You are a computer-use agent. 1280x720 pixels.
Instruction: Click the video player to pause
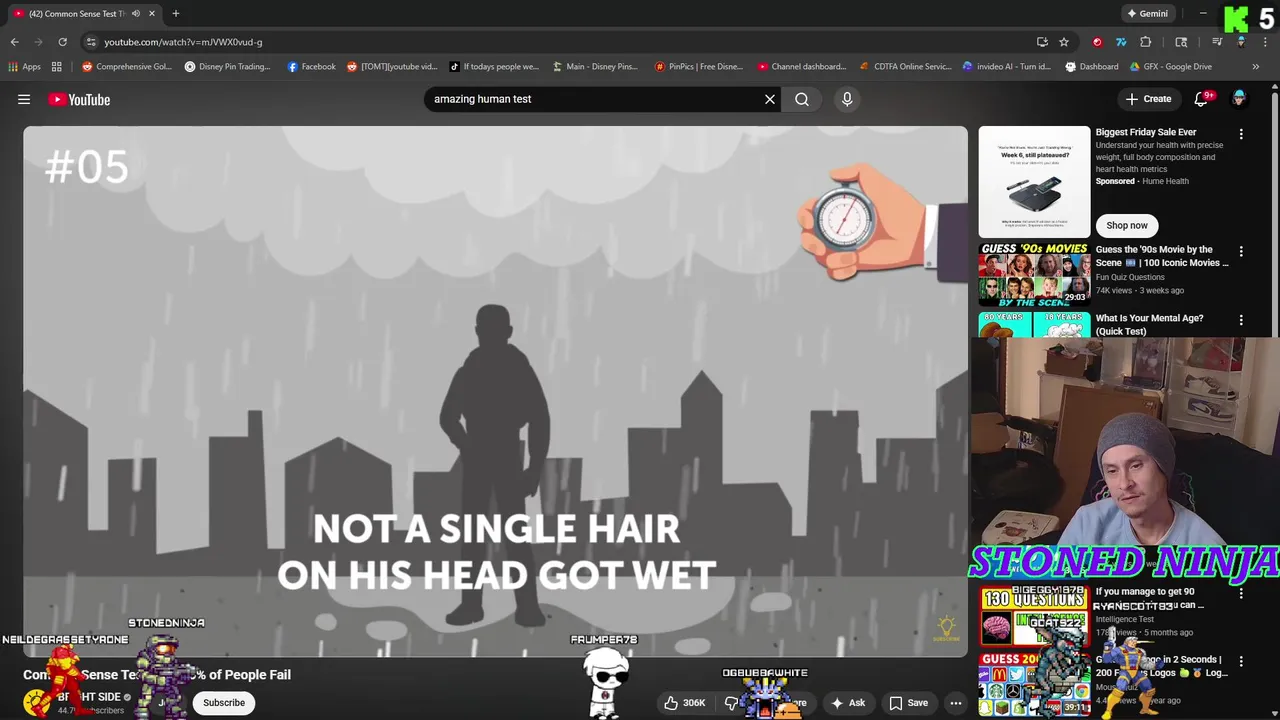[x=495, y=391]
